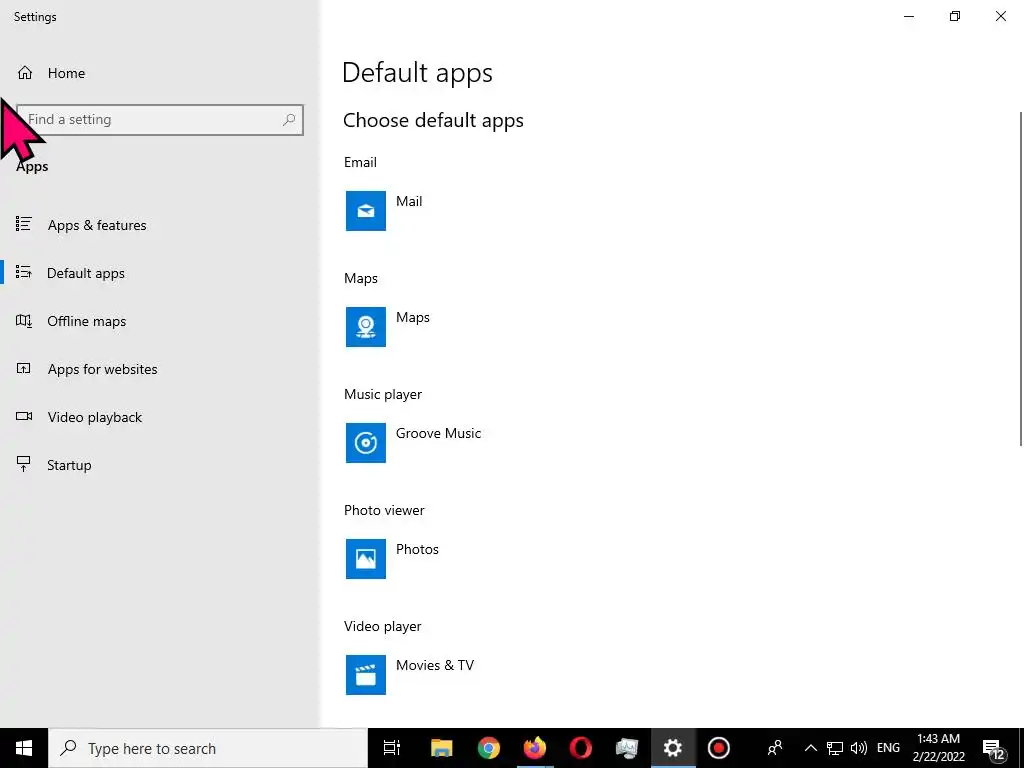Screen dimensions: 1024x768
Task: Click the Movies & TV icon
Action: [x=366, y=675]
